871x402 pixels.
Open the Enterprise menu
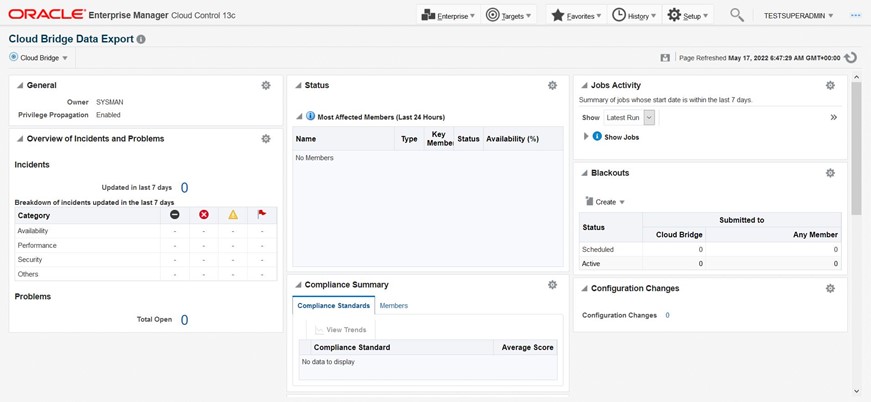pos(448,16)
